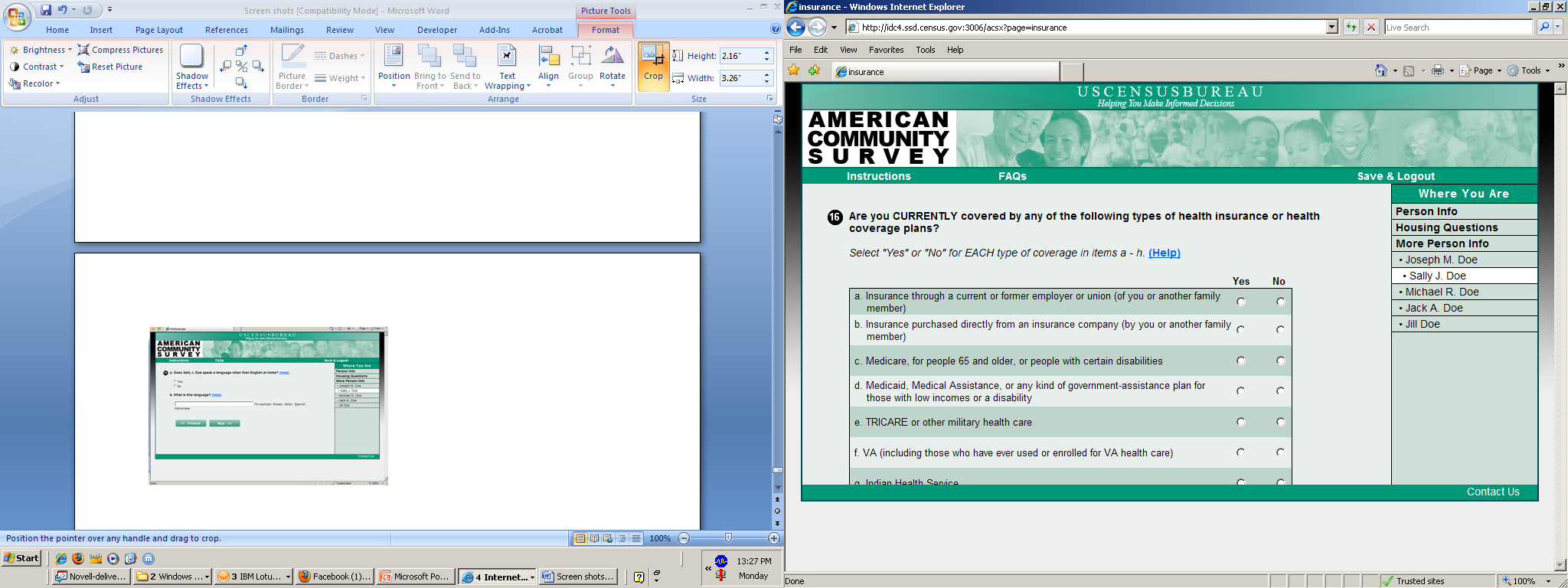Go back in Internet Explorer
This screenshot has width=1568, height=588.
[796, 28]
